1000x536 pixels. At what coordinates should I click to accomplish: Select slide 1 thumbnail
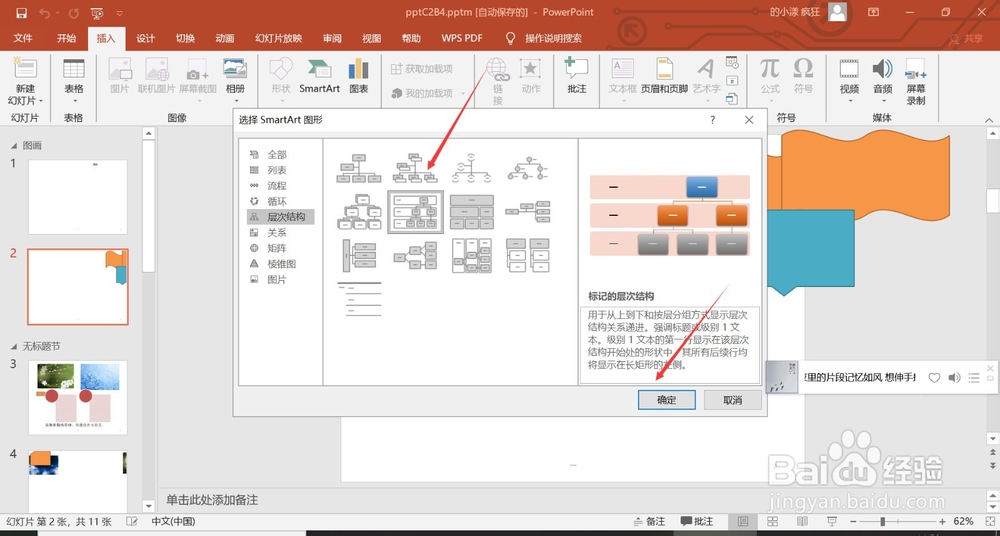78,197
